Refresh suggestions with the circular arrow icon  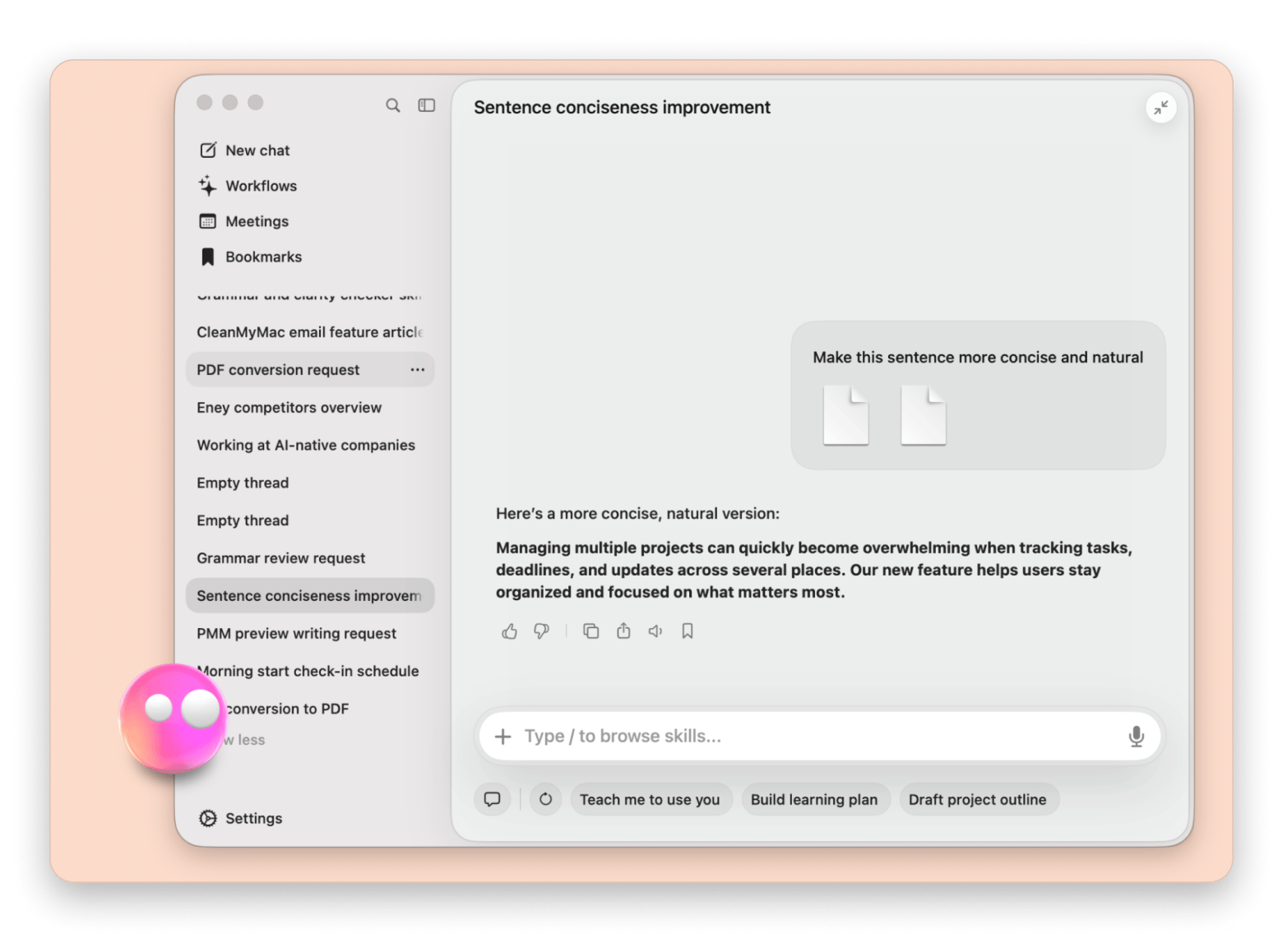545,799
